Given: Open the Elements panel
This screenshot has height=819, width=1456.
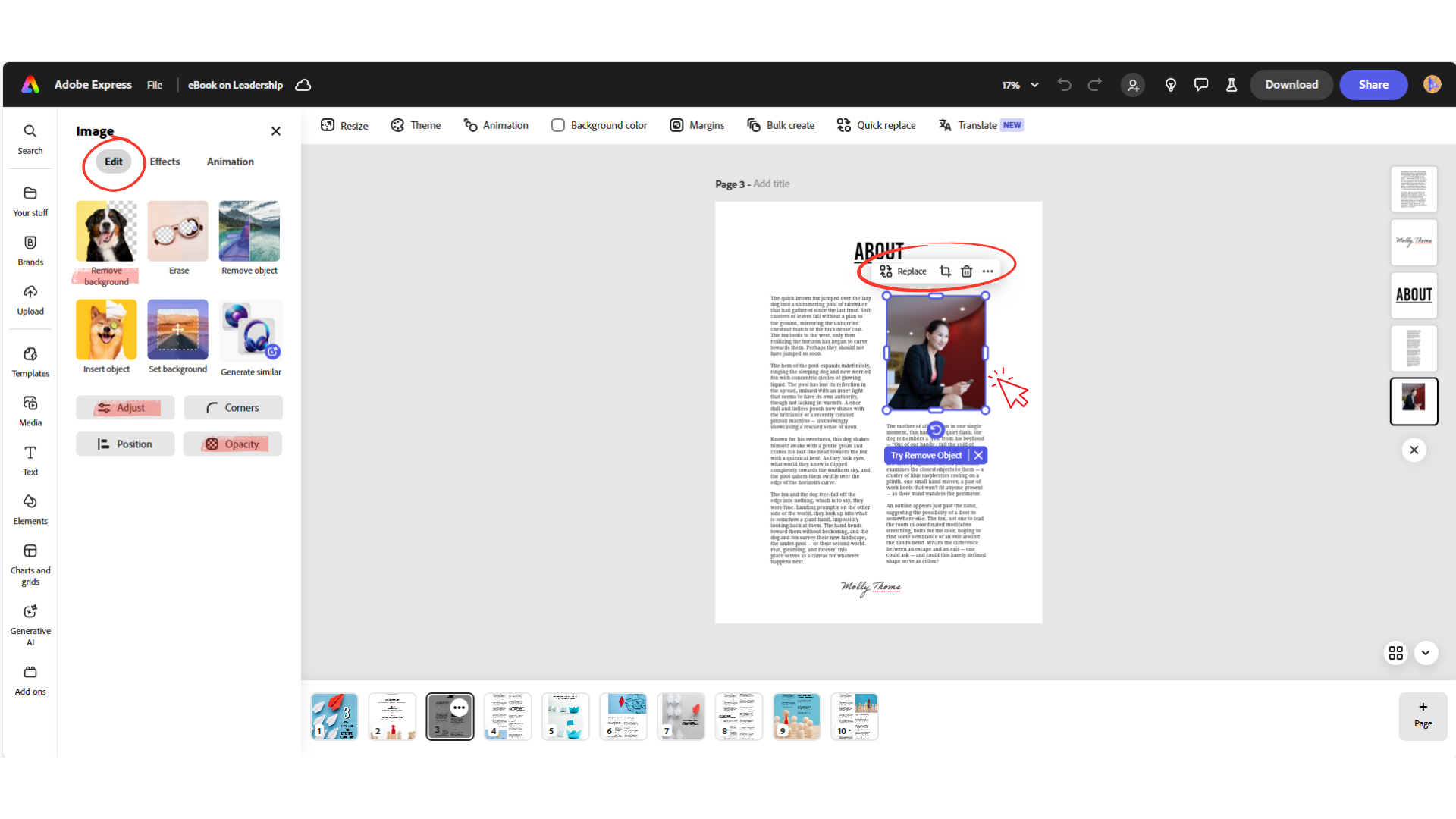Looking at the screenshot, I should tap(30, 508).
